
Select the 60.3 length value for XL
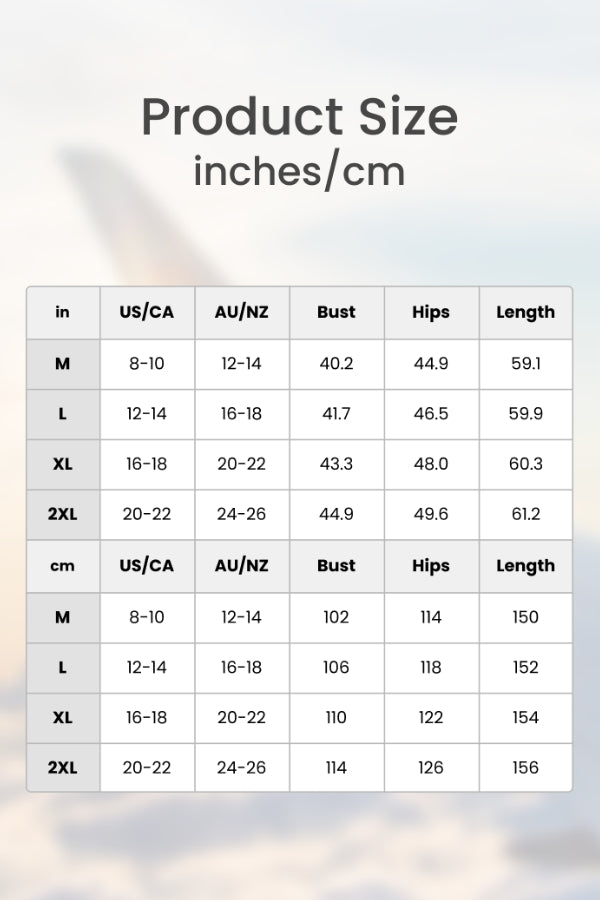(525, 464)
